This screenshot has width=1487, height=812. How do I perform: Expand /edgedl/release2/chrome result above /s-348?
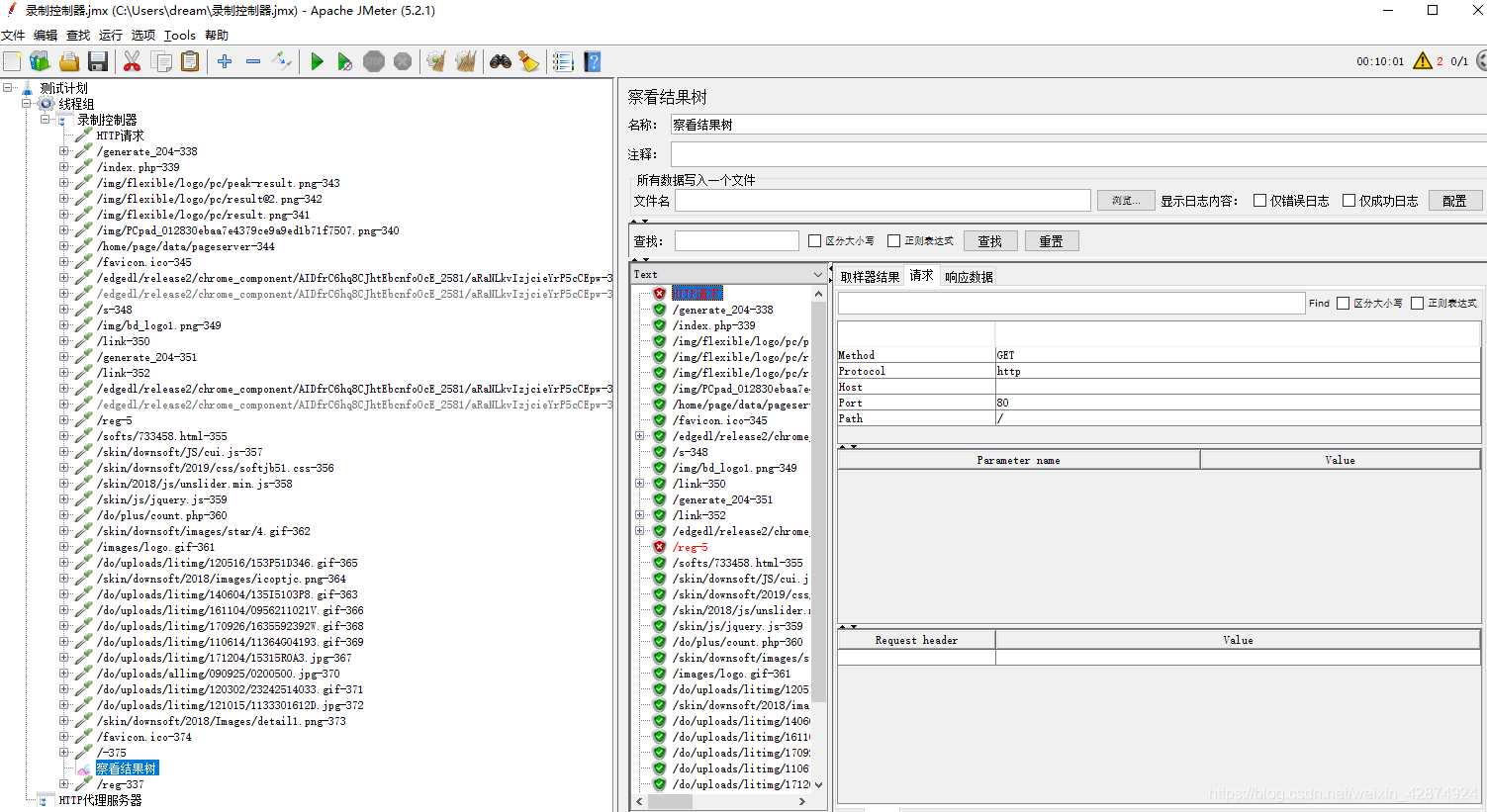pyautogui.click(x=640, y=436)
